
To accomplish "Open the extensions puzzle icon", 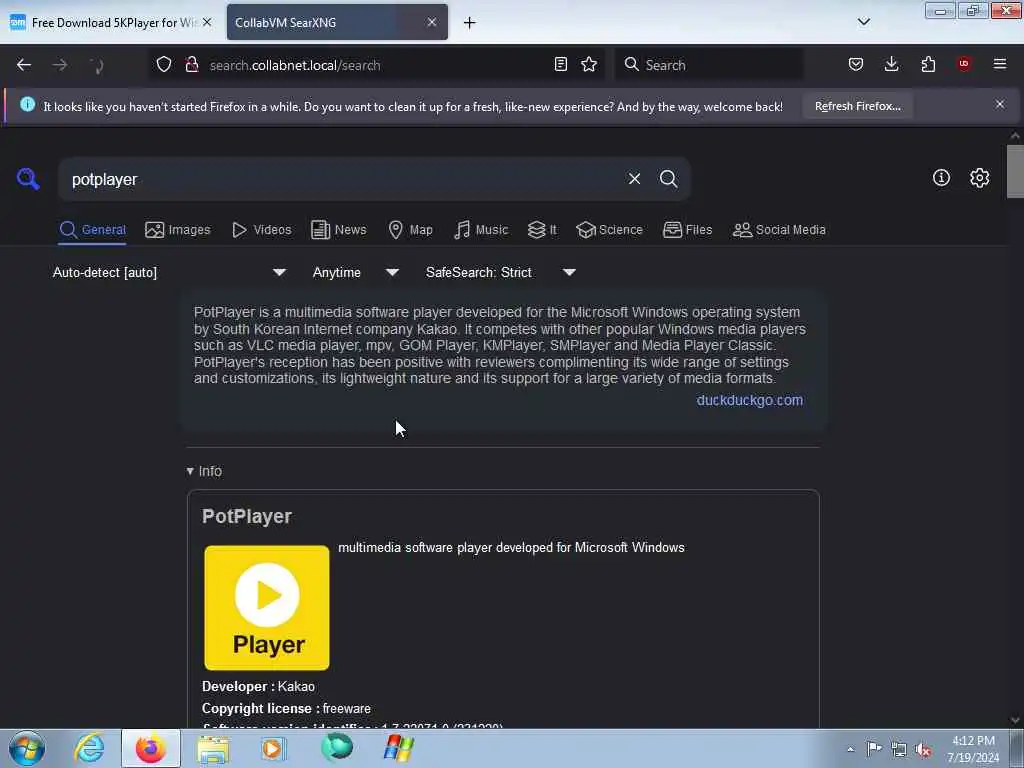I will (928, 64).
